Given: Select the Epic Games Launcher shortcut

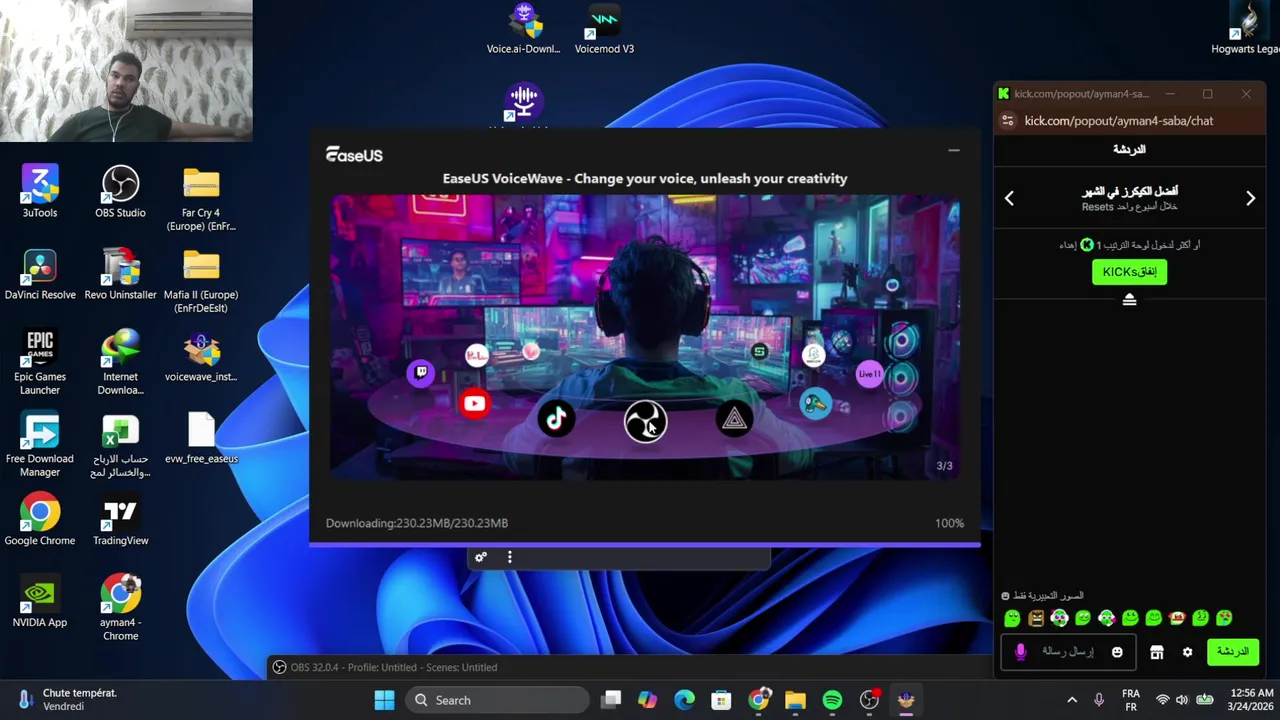Looking at the screenshot, I should pos(40,362).
